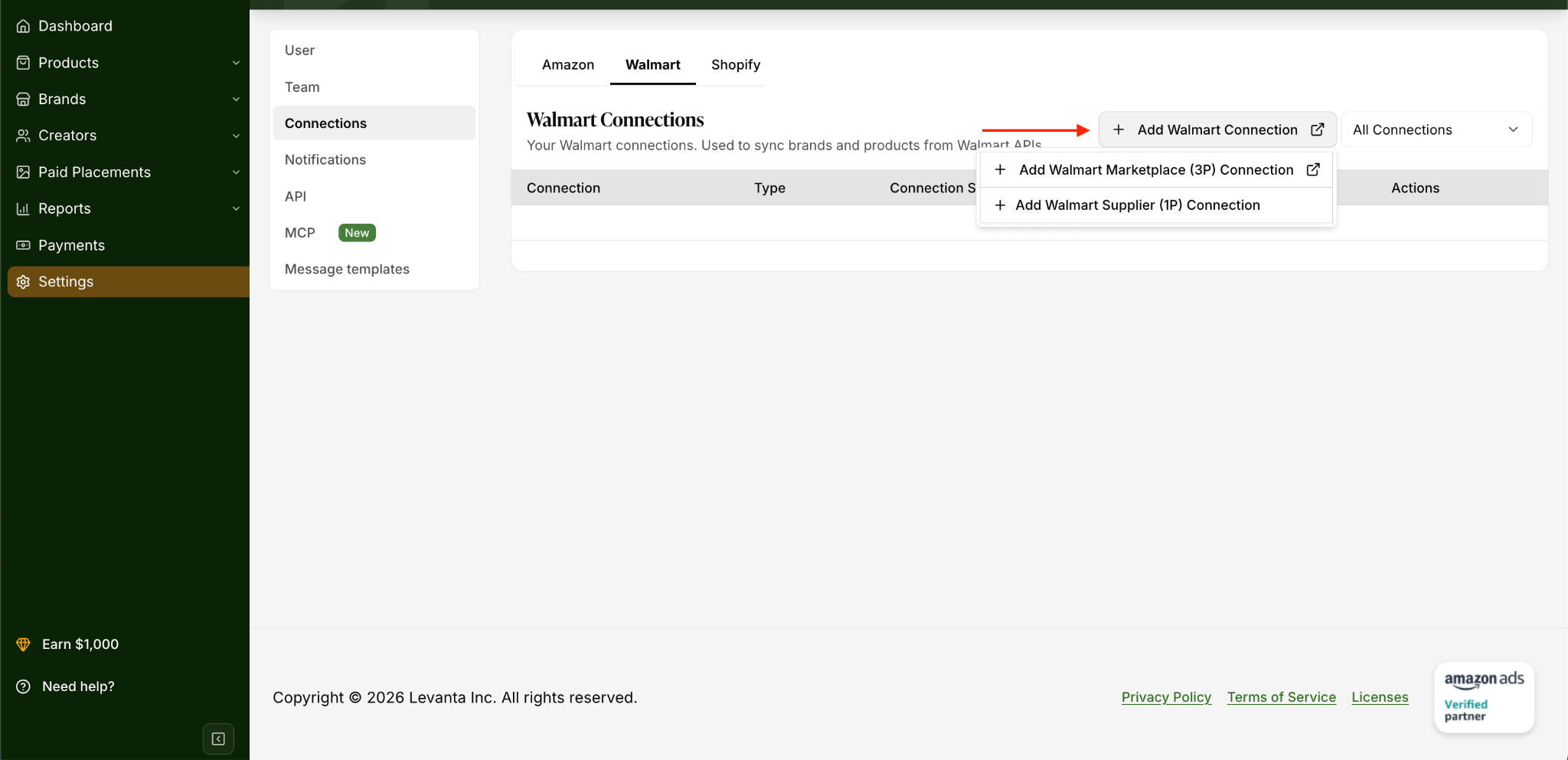The height and width of the screenshot is (760, 1568).
Task: Collapse the sidebar with the panel icon
Action: [218, 739]
